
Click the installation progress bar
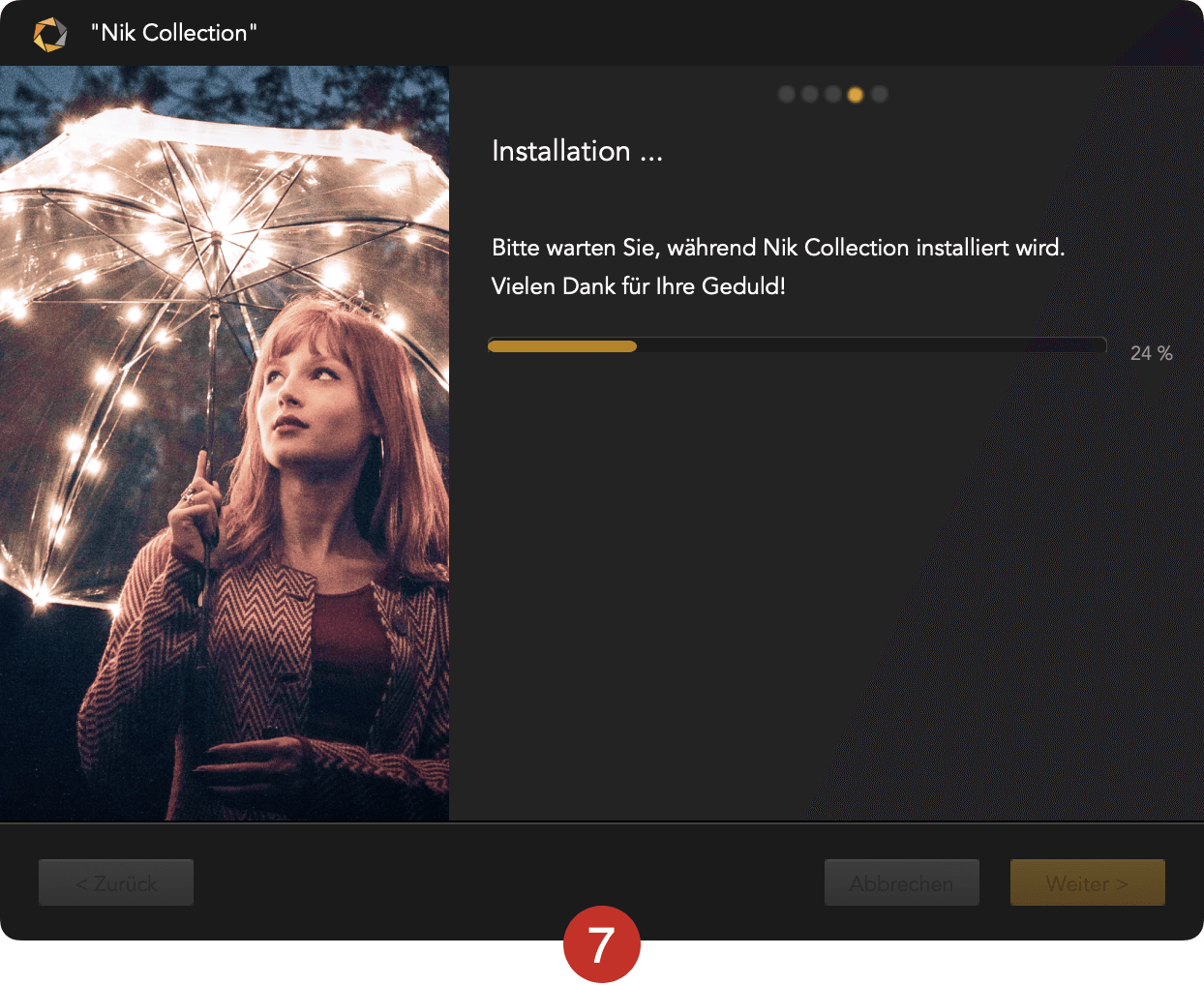(798, 345)
